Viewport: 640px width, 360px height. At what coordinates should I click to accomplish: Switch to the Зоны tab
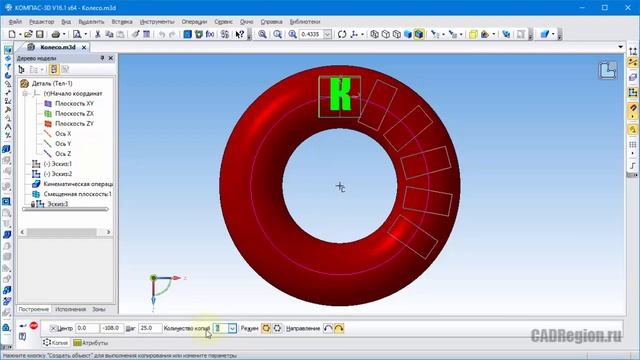coord(99,309)
